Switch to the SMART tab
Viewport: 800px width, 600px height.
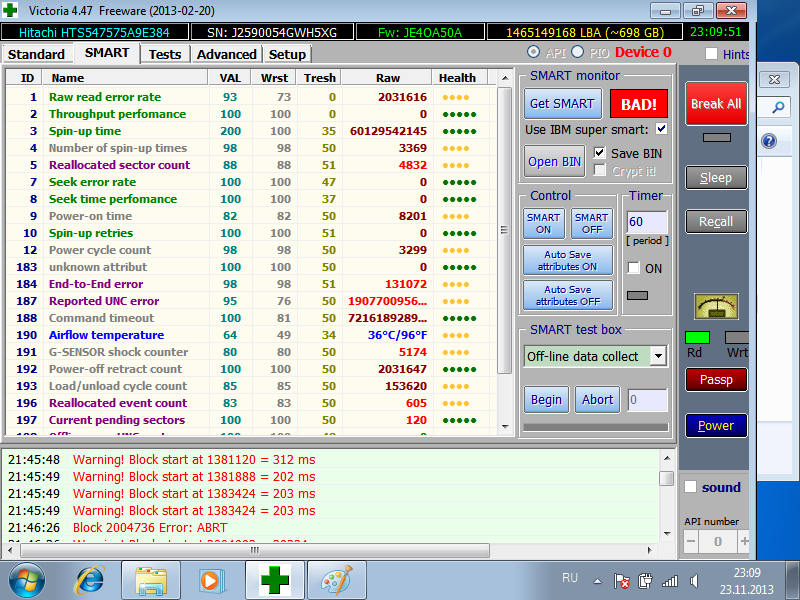[x=107, y=53]
